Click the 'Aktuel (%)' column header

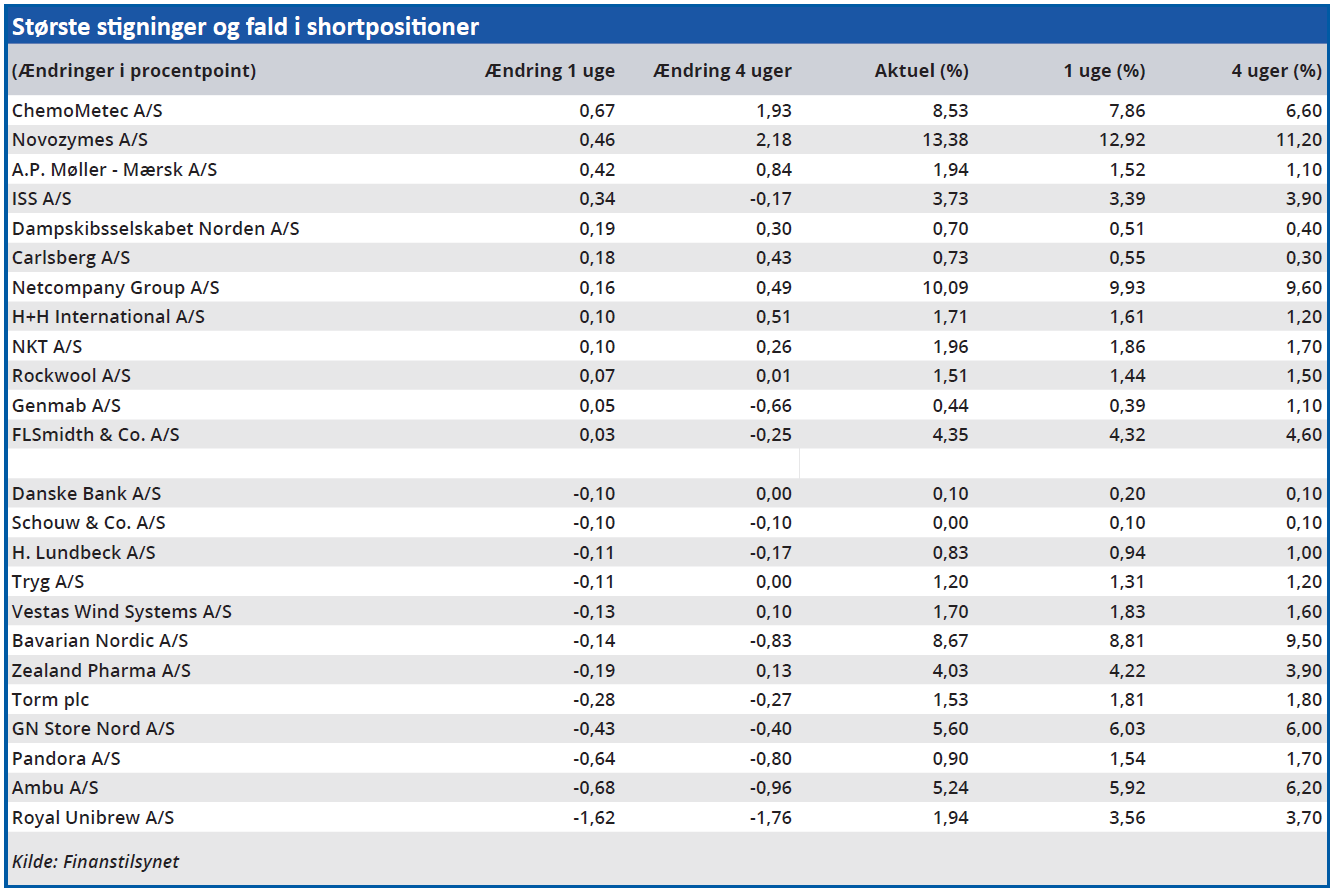click(x=922, y=71)
